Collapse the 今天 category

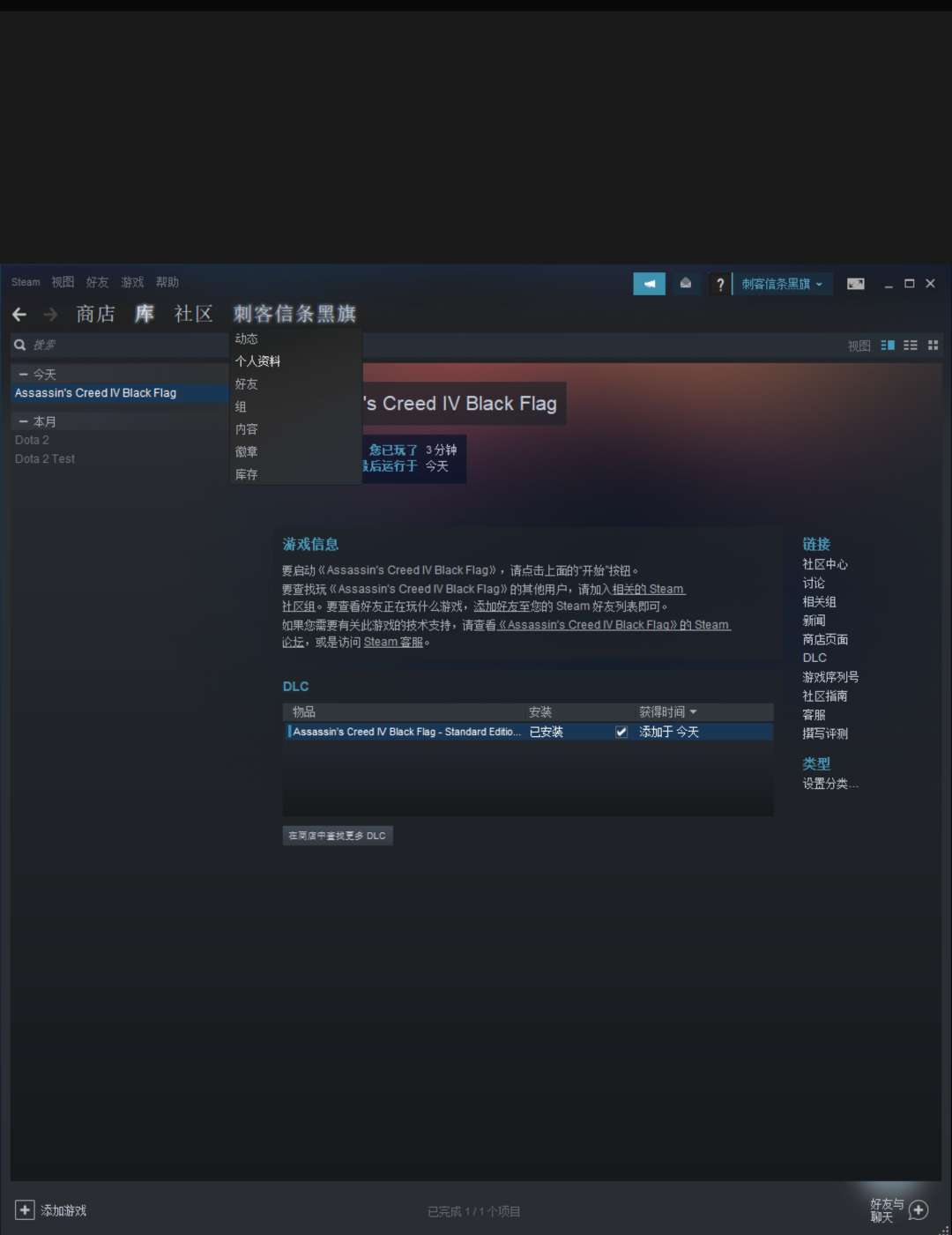[x=23, y=375]
